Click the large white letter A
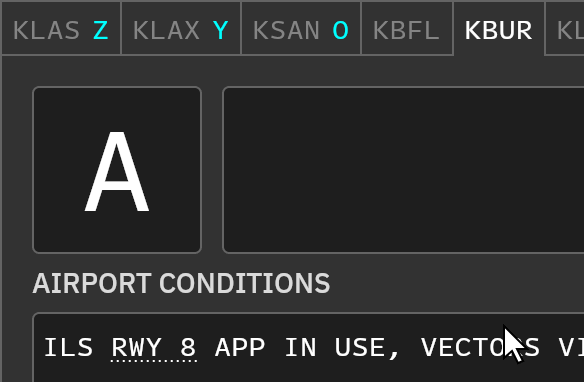This screenshot has height=382, width=584. point(117,171)
